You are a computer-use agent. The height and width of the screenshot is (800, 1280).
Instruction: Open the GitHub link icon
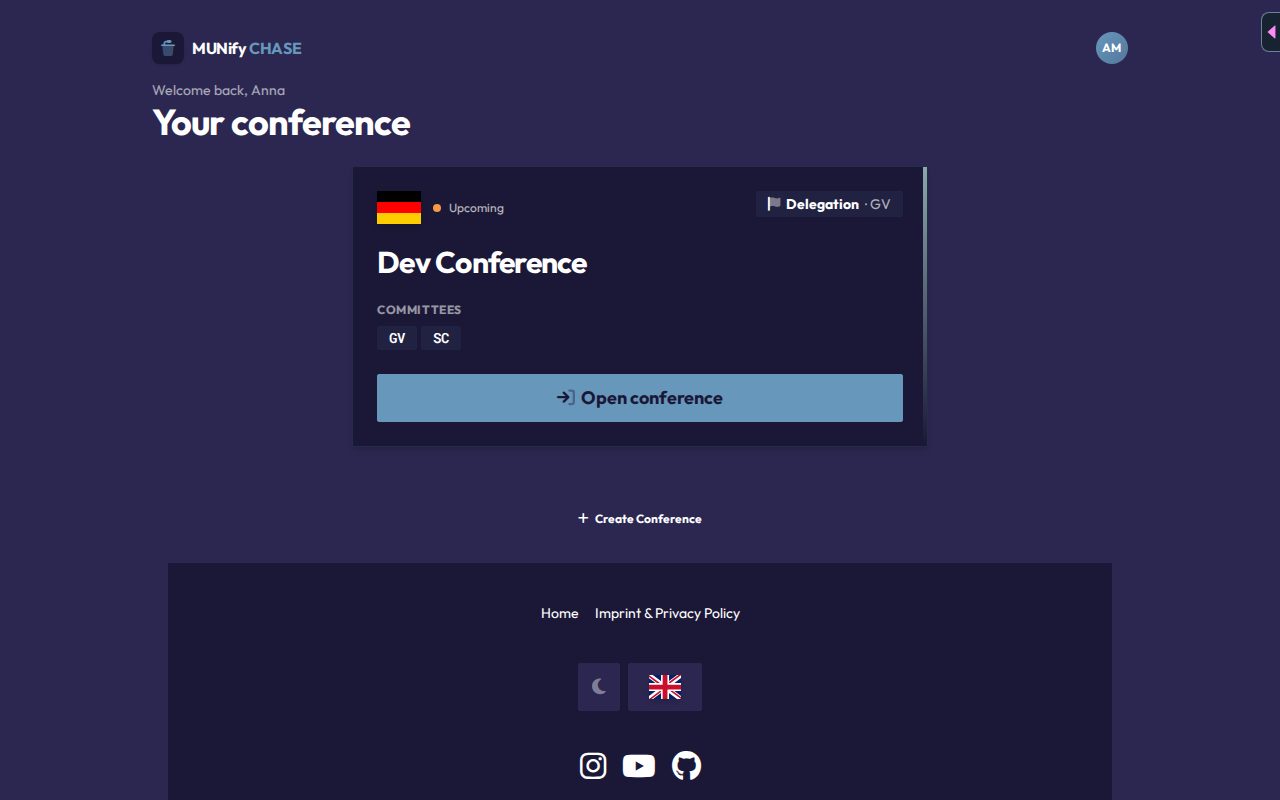[686, 766]
